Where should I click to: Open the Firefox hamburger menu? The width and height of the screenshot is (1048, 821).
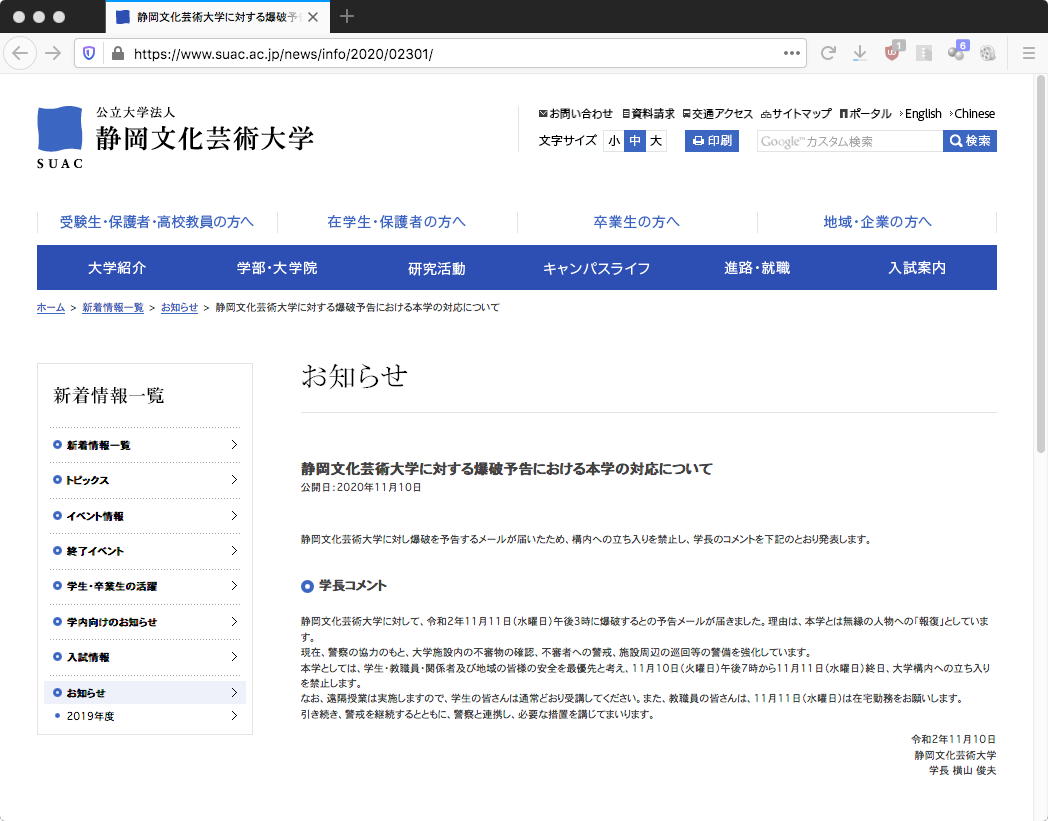(1028, 54)
